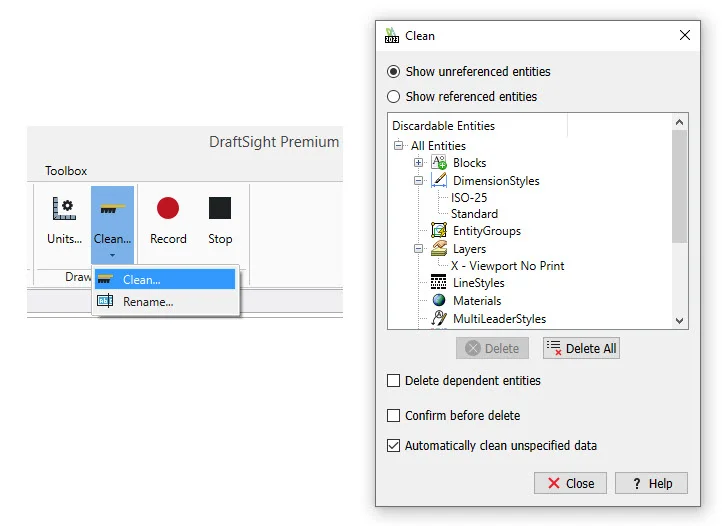Screen dimensions: 722x526
Task: Click the Materials globe icon in the tree
Action: pos(439,300)
